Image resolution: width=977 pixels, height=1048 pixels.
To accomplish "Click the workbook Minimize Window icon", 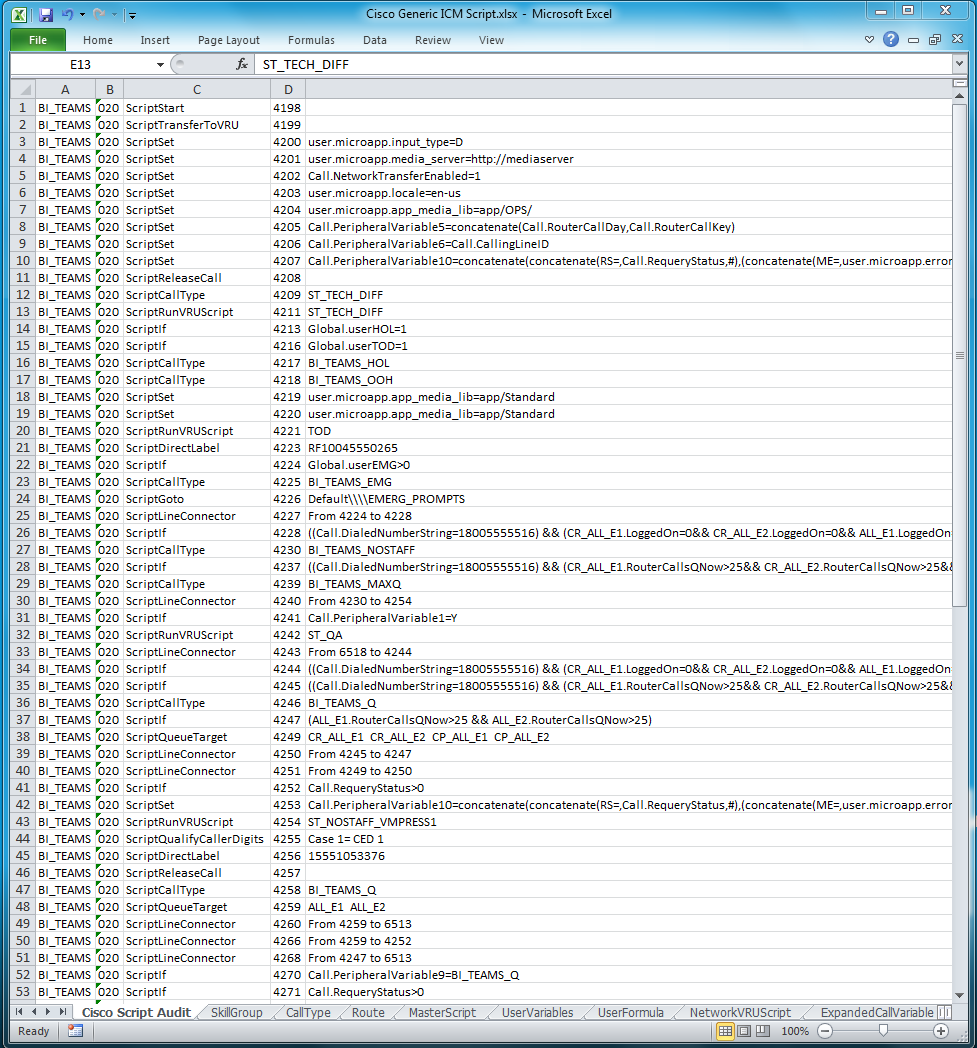I will [x=914, y=40].
